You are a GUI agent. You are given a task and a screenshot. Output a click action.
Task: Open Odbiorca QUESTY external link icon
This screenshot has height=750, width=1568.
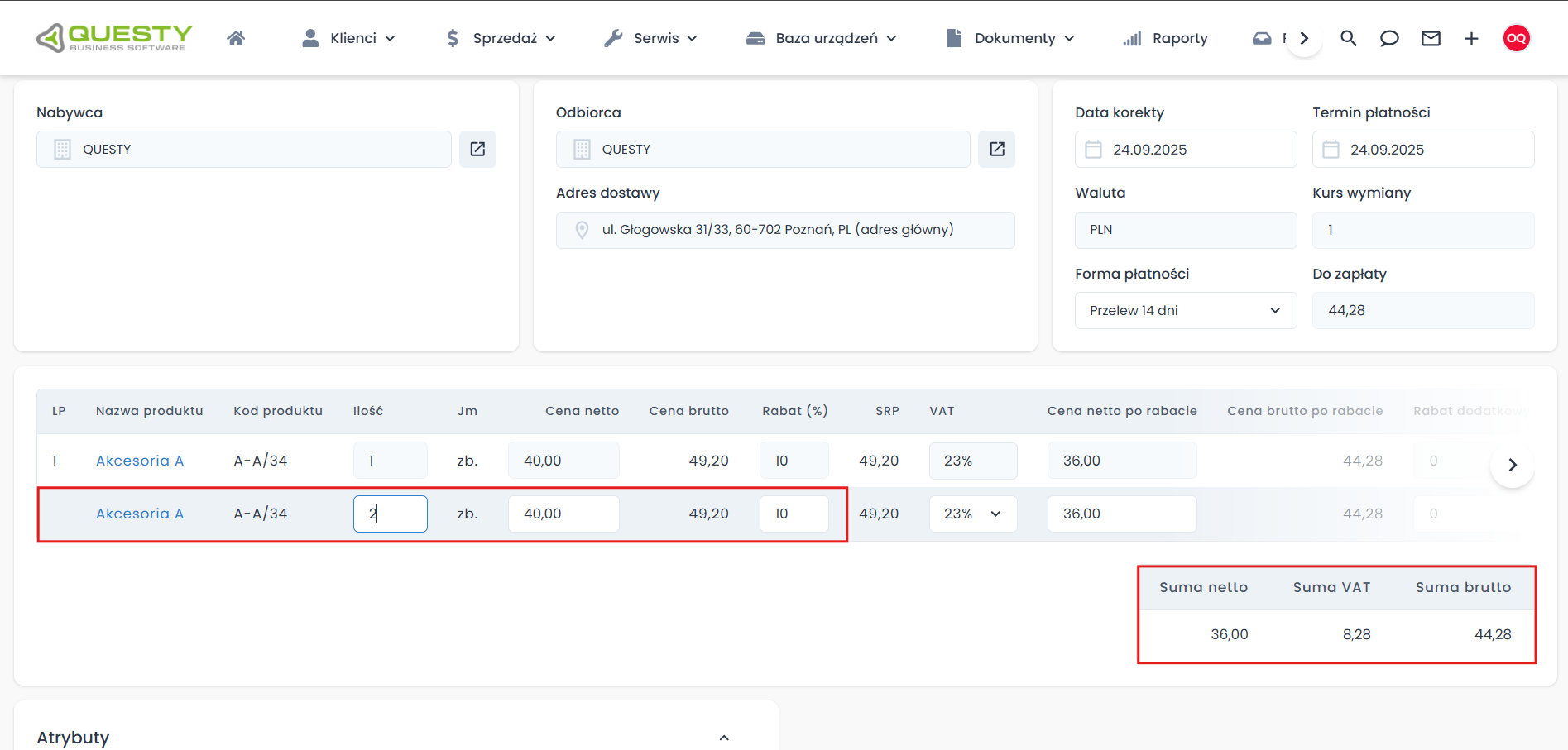[x=996, y=149]
